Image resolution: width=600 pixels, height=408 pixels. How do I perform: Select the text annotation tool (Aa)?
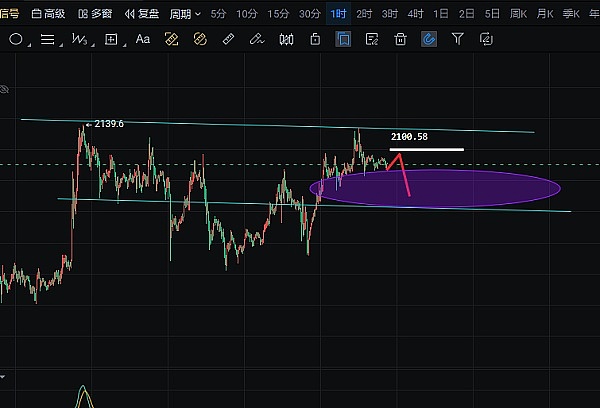coord(142,39)
